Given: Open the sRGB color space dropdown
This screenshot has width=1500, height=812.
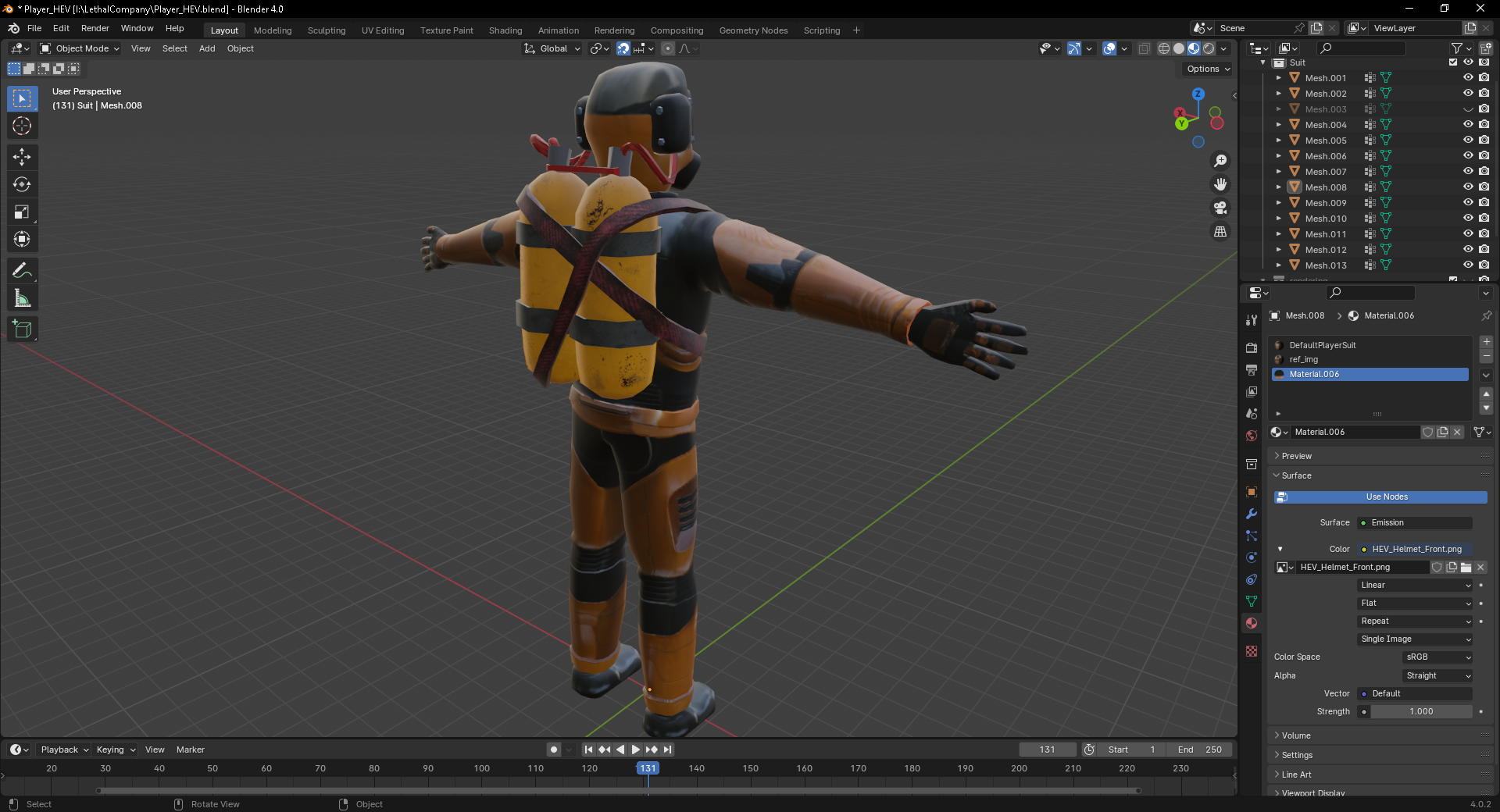Looking at the screenshot, I should [x=1437, y=657].
